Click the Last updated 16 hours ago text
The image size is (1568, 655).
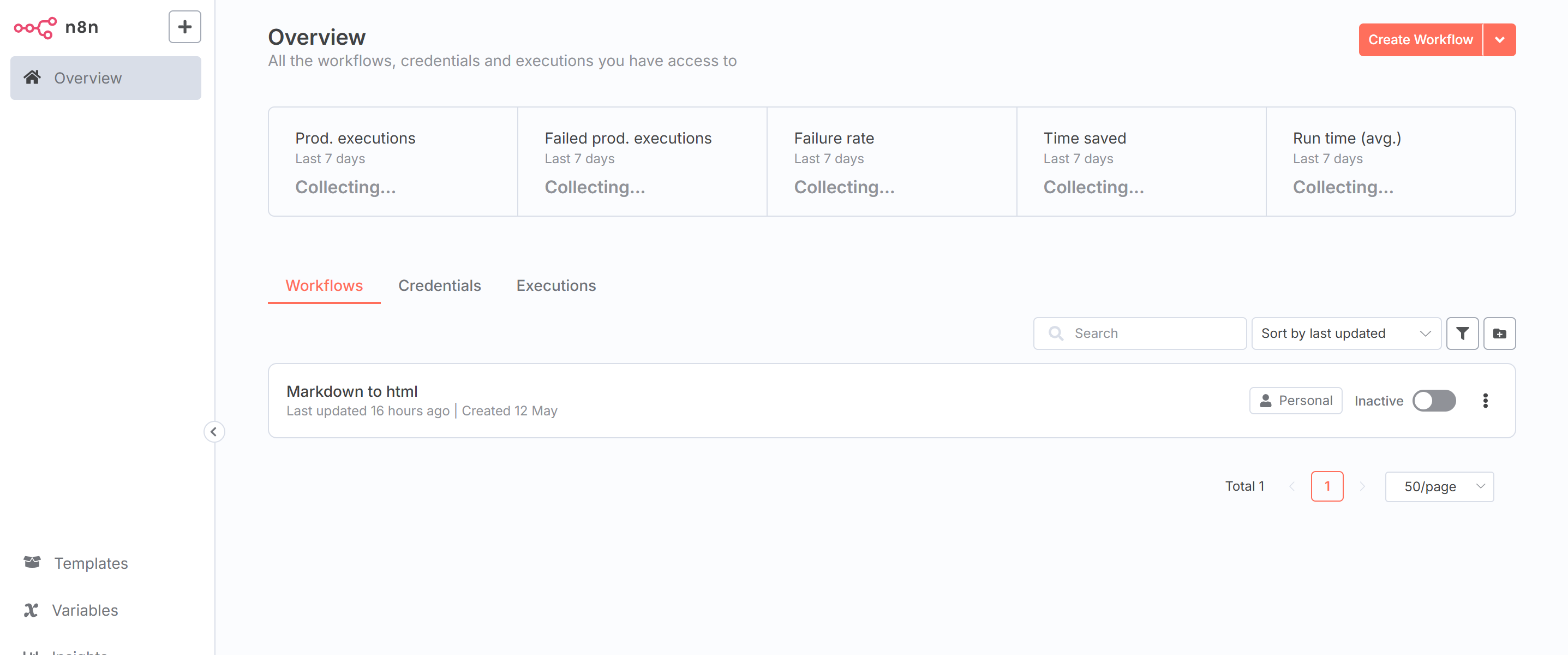368,411
